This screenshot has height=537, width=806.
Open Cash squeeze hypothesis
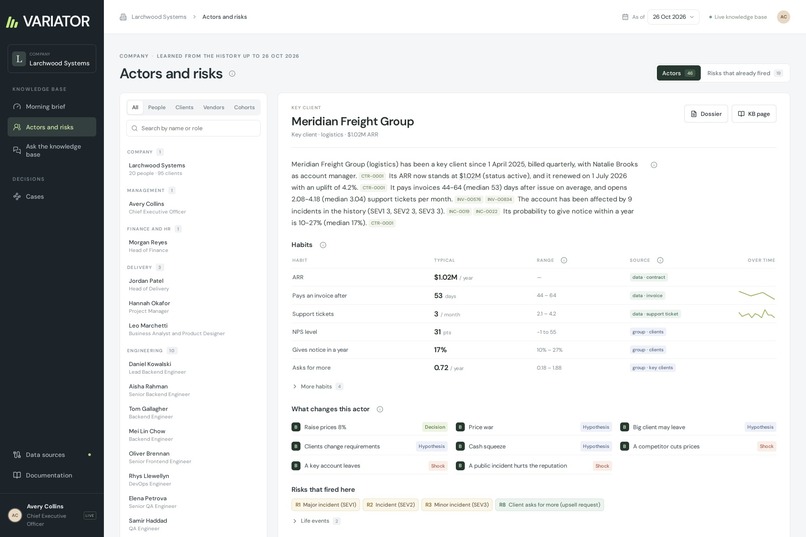point(534,447)
